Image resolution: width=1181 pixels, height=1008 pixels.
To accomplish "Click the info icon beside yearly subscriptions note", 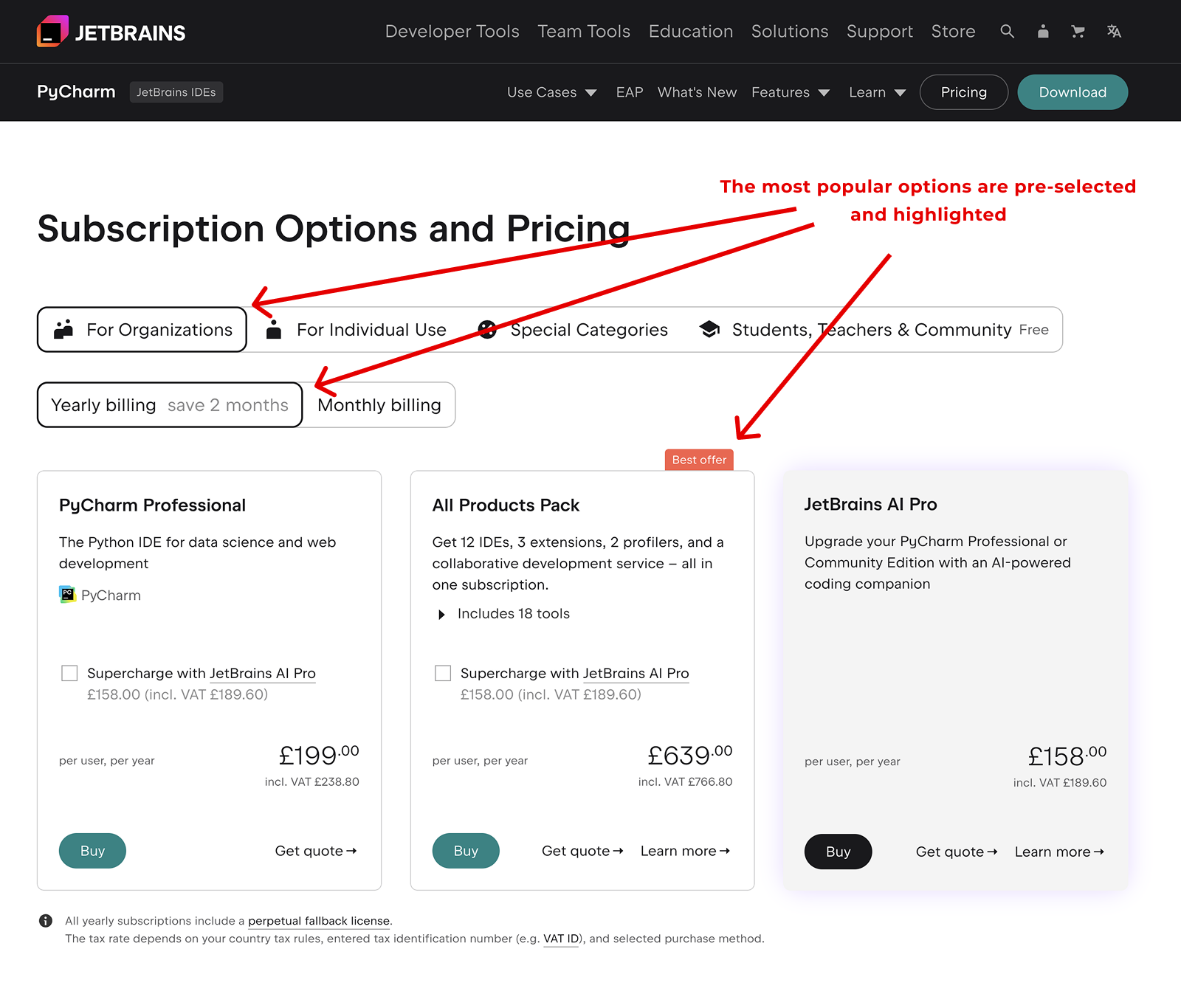I will pyautogui.click(x=46, y=921).
